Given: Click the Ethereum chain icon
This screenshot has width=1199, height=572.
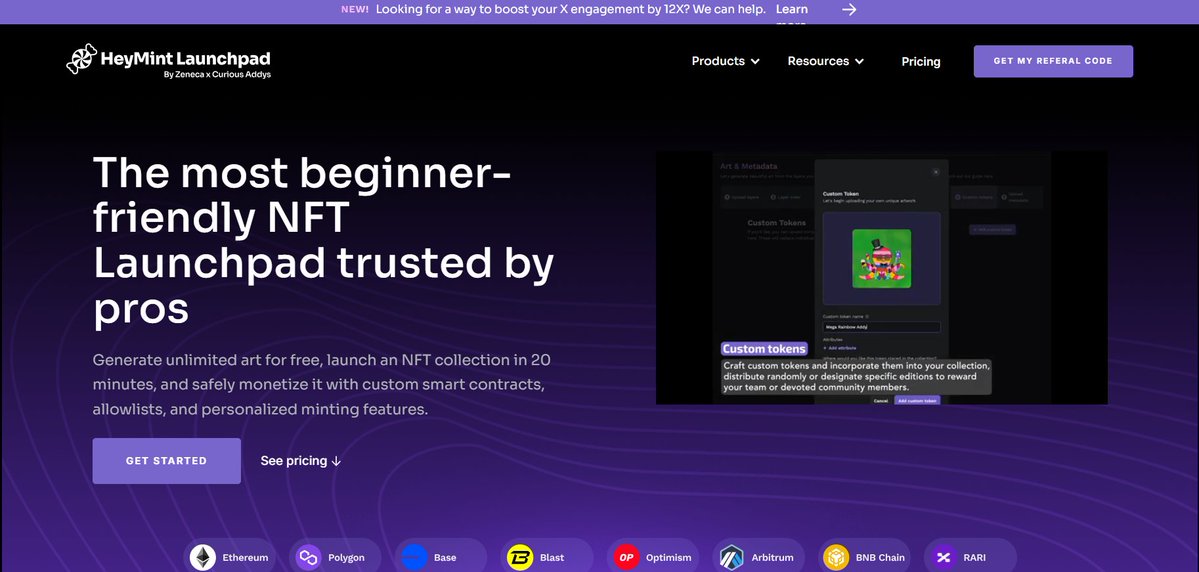Looking at the screenshot, I should [203, 557].
